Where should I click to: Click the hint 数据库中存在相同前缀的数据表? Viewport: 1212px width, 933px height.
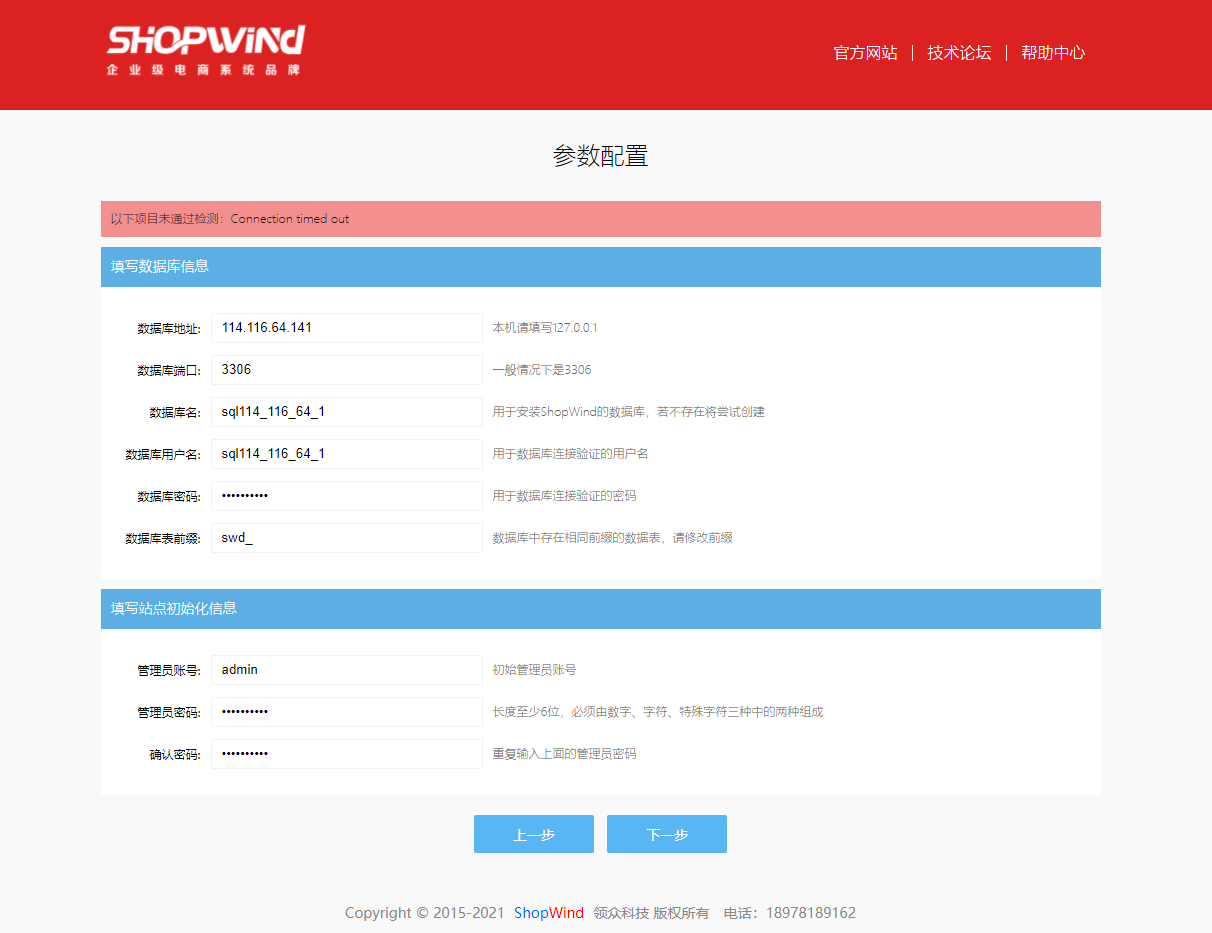click(613, 538)
